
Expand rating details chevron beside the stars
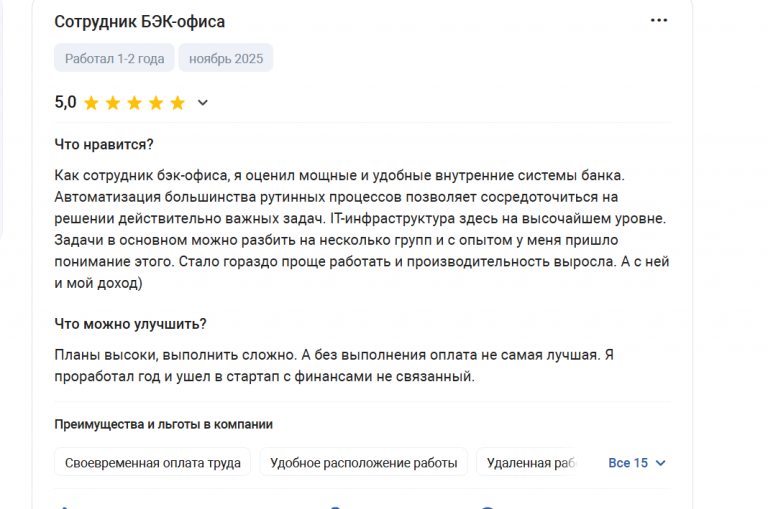pos(202,103)
